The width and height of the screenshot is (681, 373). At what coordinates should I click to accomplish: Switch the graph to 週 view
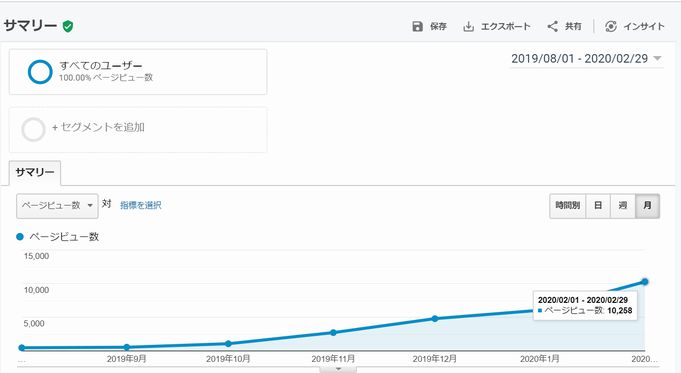(x=623, y=206)
